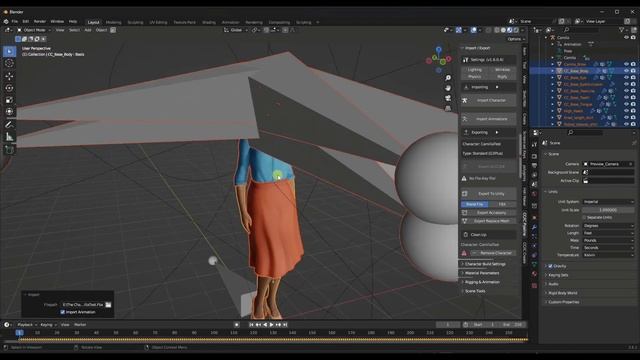Open the Mass Pounds dropdown
Image resolution: width=640 pixels, height=360 pixels.
[608, 240]
